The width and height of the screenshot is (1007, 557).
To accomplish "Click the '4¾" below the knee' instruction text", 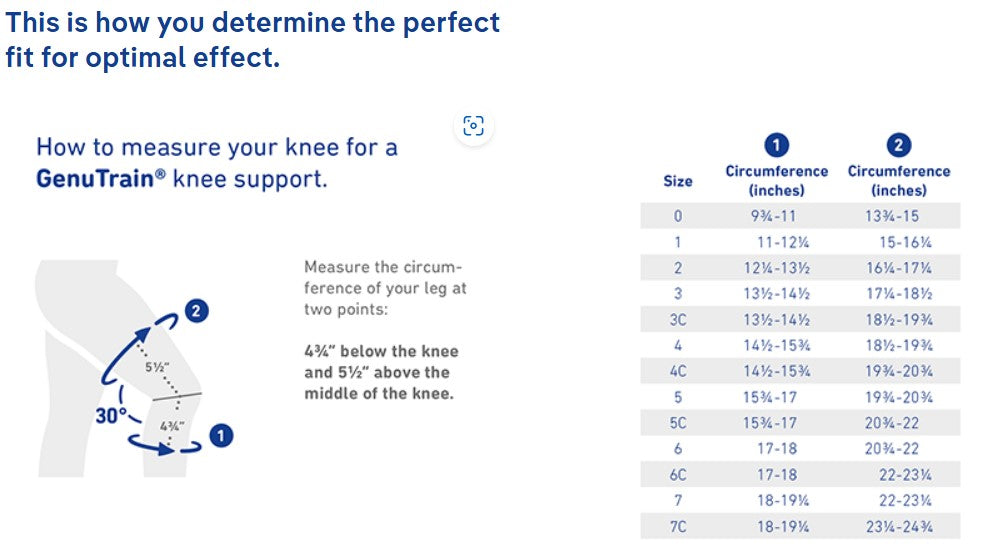I will [381, 351].
